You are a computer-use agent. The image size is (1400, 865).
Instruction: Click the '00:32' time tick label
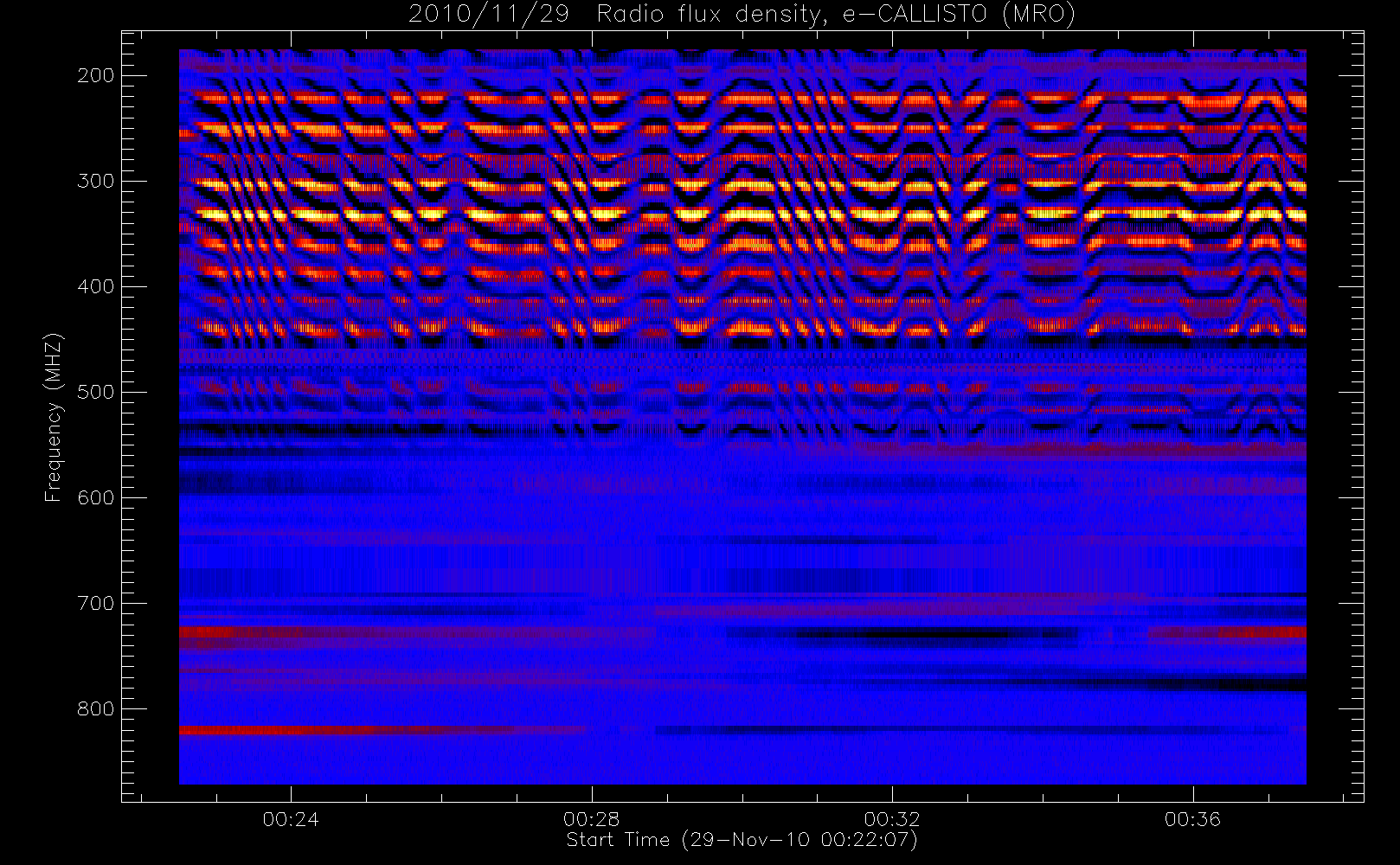892,819
